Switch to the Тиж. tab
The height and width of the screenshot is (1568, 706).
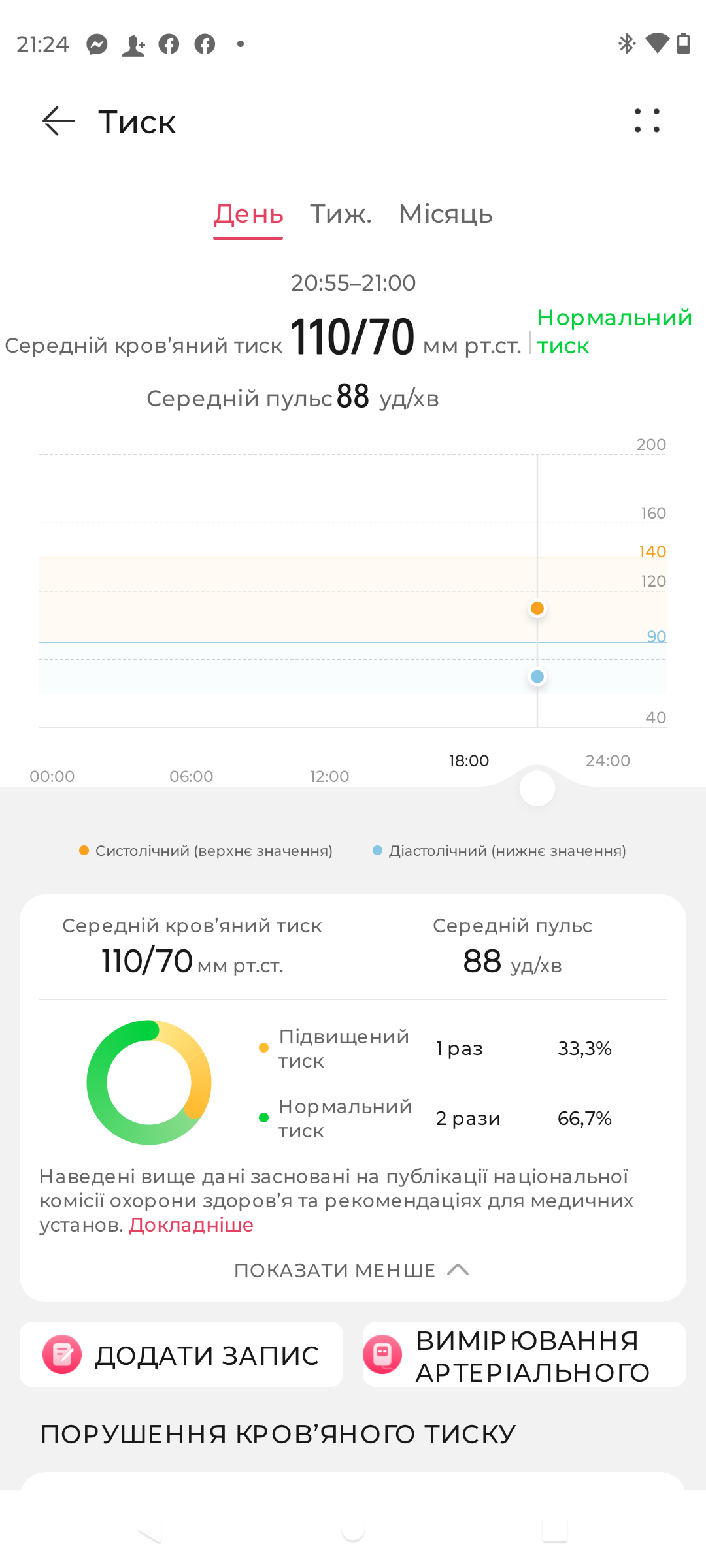pos(341,214)
